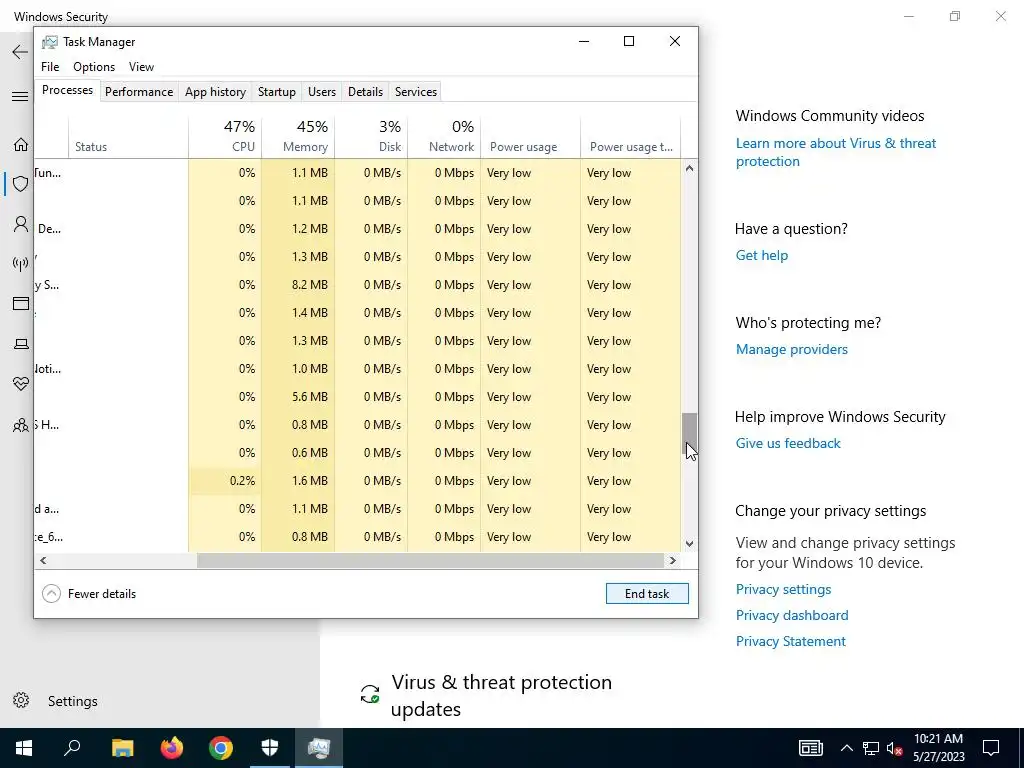The image size is (1024, 768).
Task: Click the End task button
Action: tap(647, 593)
